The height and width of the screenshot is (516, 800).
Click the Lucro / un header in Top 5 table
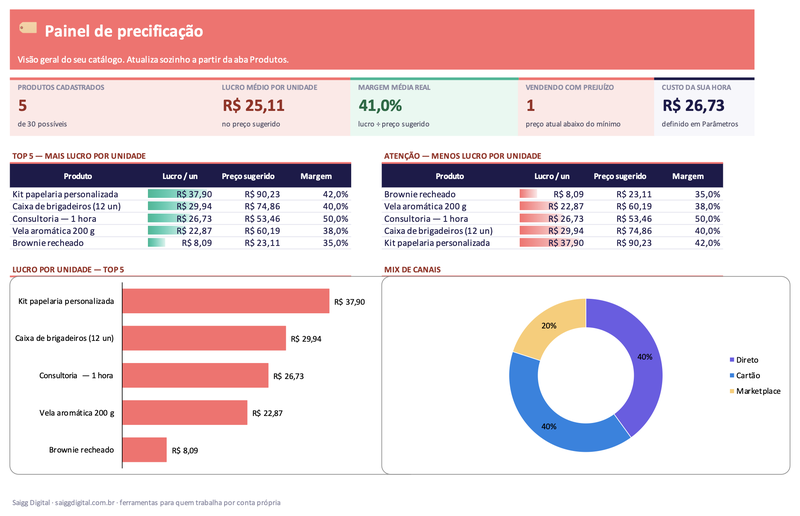pos(180,176)
